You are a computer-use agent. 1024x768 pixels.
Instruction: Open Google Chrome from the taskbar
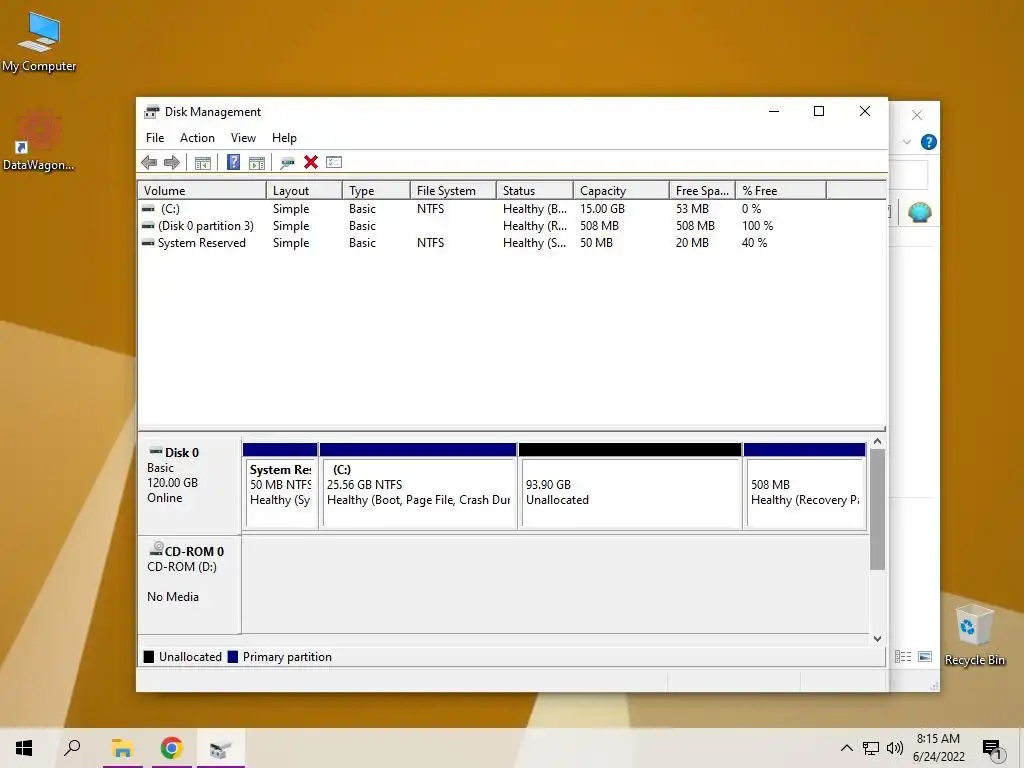171,748
